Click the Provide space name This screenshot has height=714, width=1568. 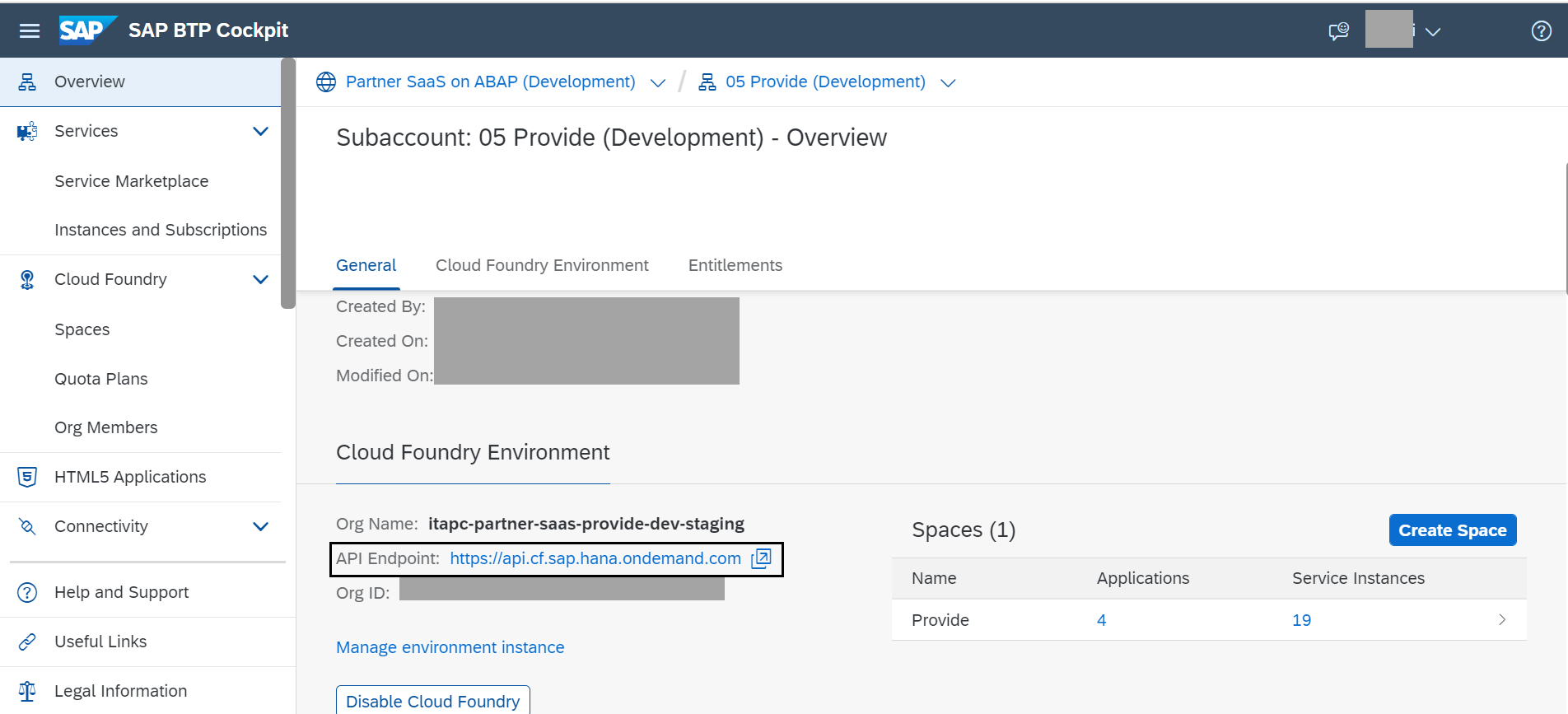940,620
